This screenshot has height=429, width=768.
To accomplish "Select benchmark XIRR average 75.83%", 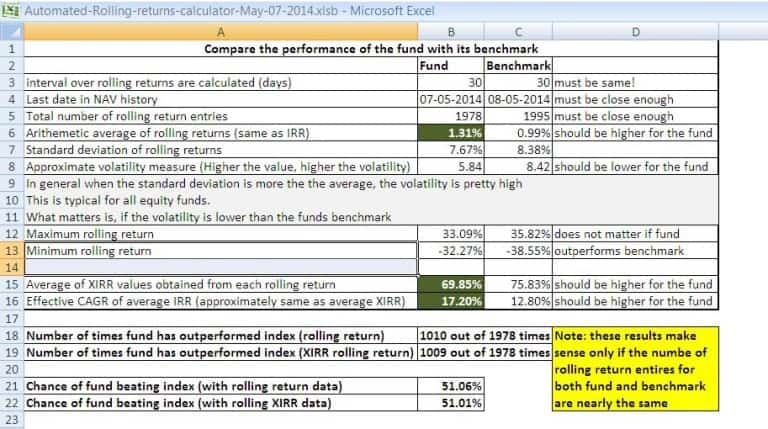I will tap(518, 285).
